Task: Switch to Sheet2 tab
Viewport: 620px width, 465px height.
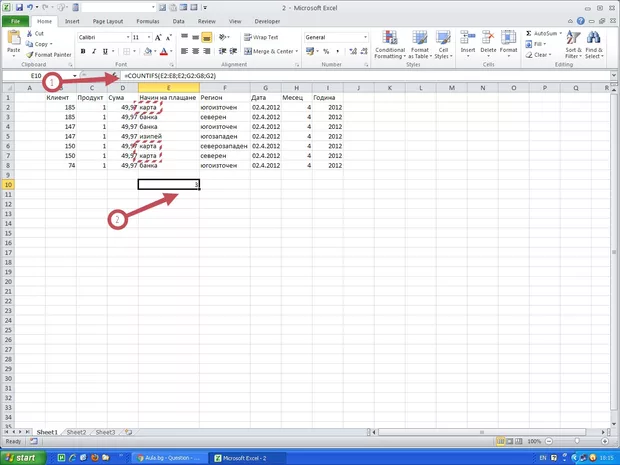Action: point(76,432)
